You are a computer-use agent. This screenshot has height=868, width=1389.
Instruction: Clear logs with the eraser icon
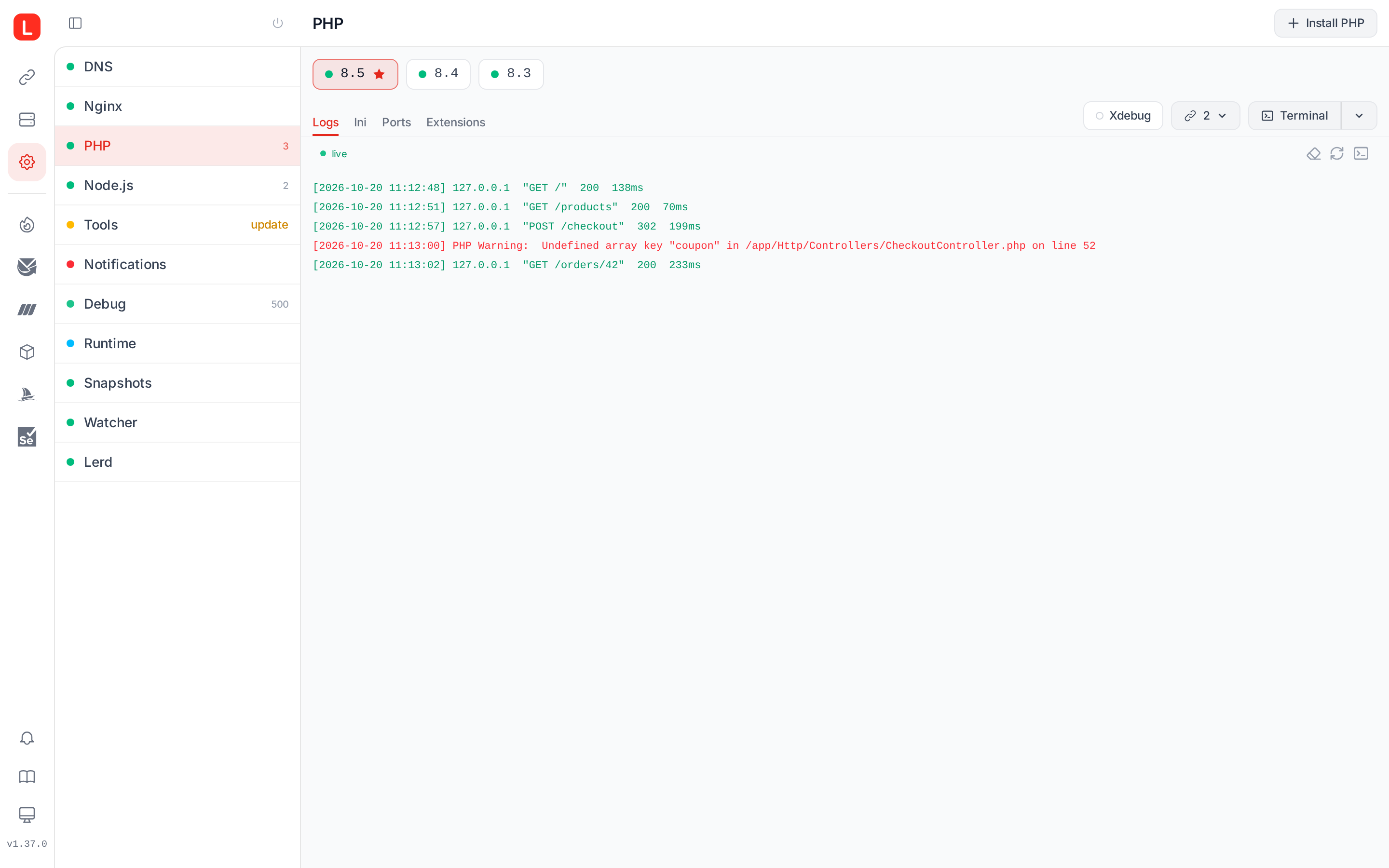point(1313,154)
